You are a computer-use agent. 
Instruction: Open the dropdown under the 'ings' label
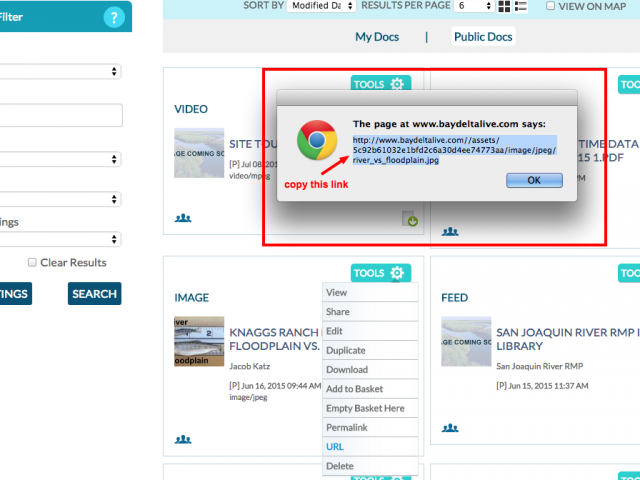60,239
